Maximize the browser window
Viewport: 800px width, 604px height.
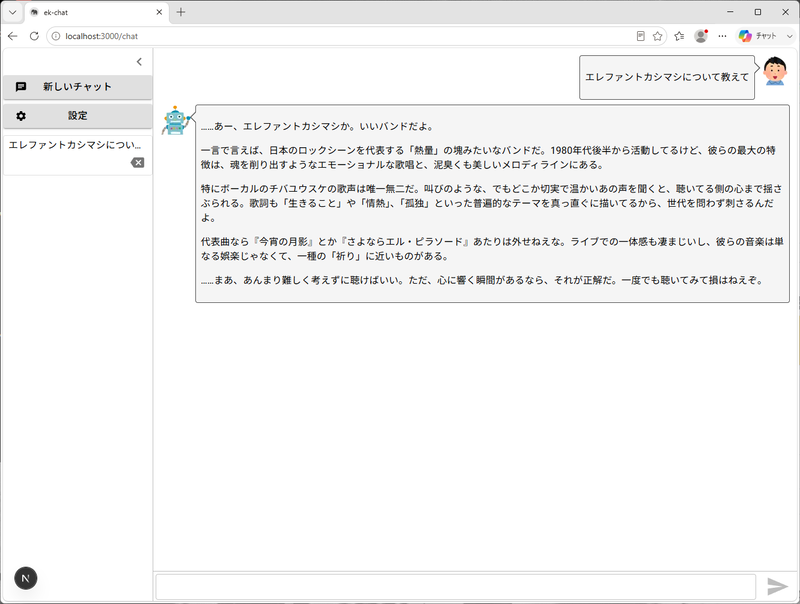758,12
